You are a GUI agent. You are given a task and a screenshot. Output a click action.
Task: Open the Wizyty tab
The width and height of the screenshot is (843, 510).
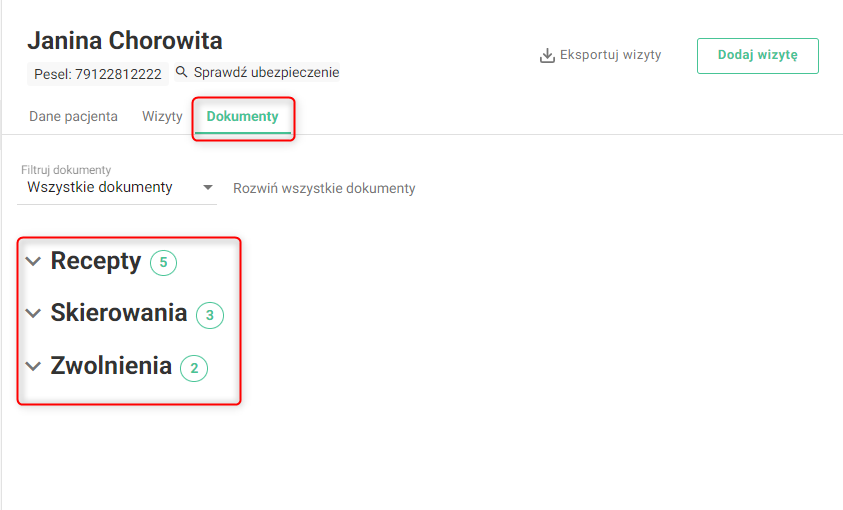point(162,117)
